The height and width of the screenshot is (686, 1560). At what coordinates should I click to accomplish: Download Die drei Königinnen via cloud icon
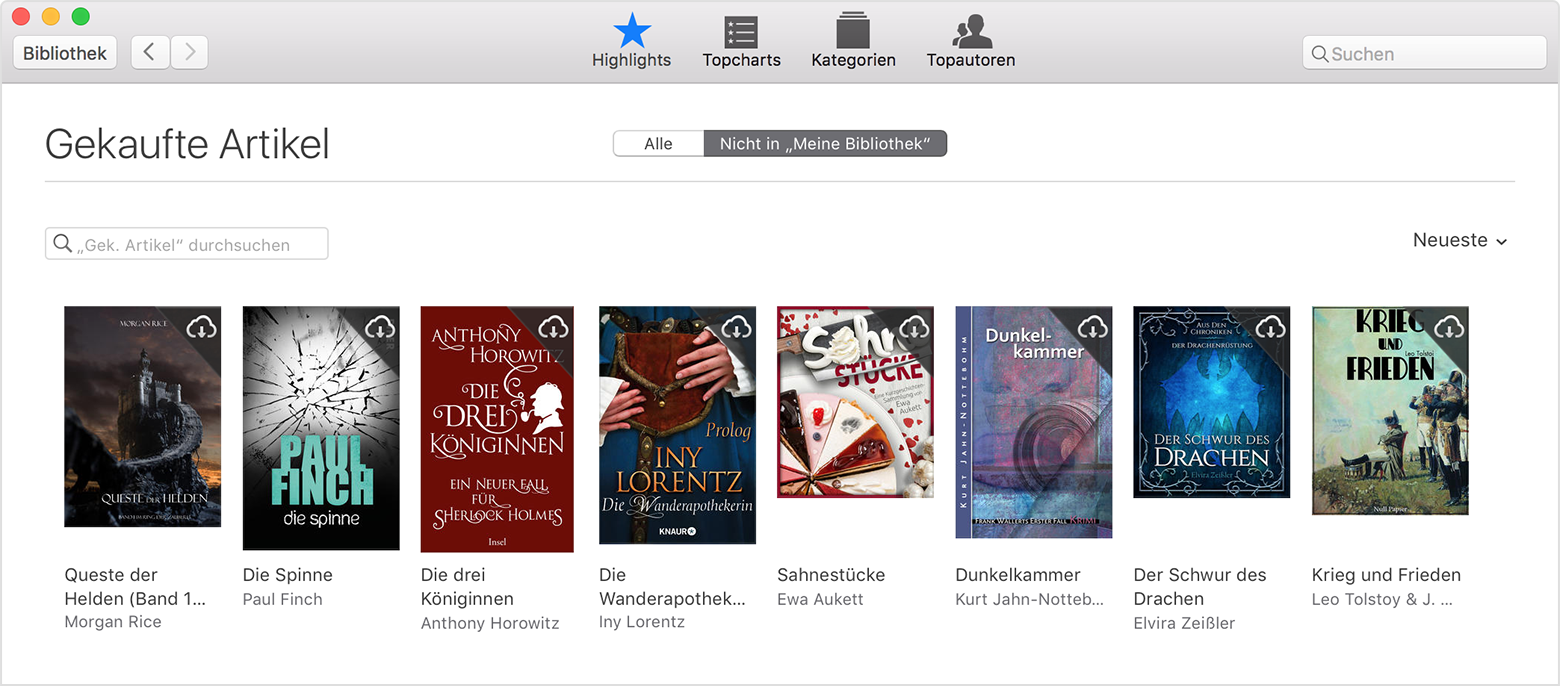point(554,327)
